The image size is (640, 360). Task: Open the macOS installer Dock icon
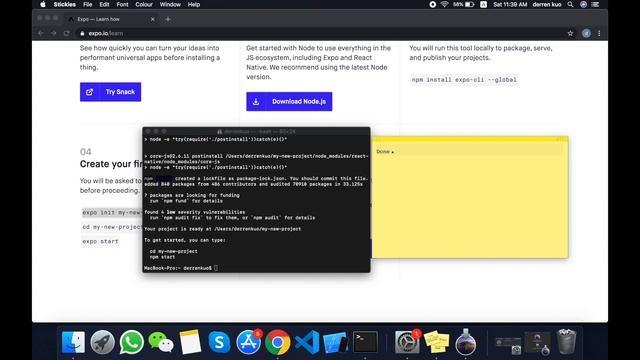[465, 342]
